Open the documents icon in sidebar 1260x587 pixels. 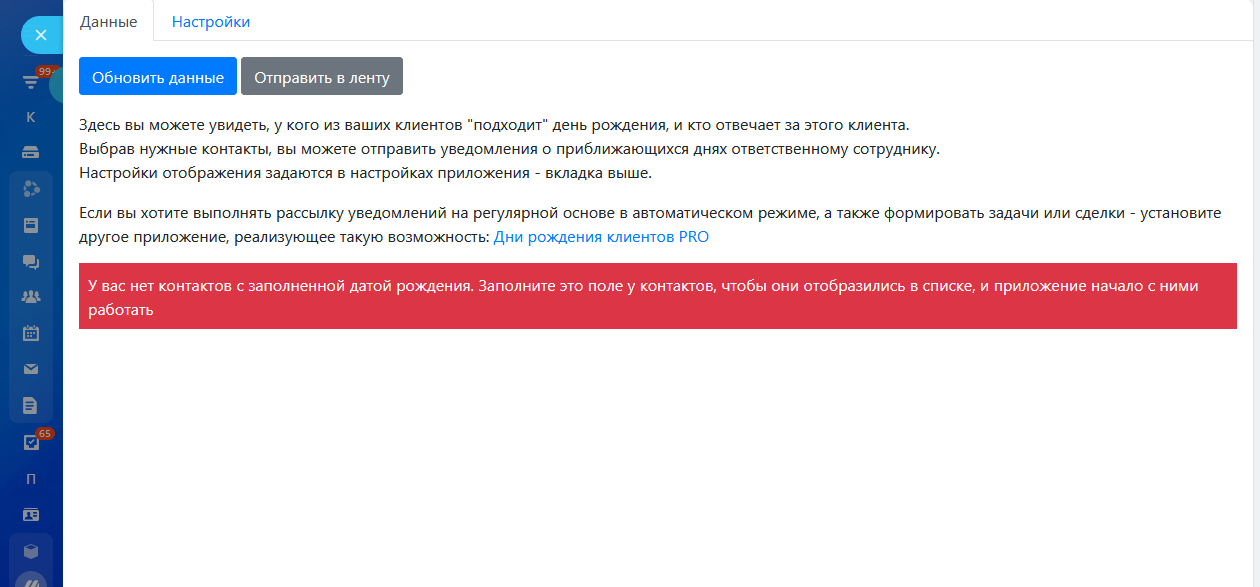point(31,405)
